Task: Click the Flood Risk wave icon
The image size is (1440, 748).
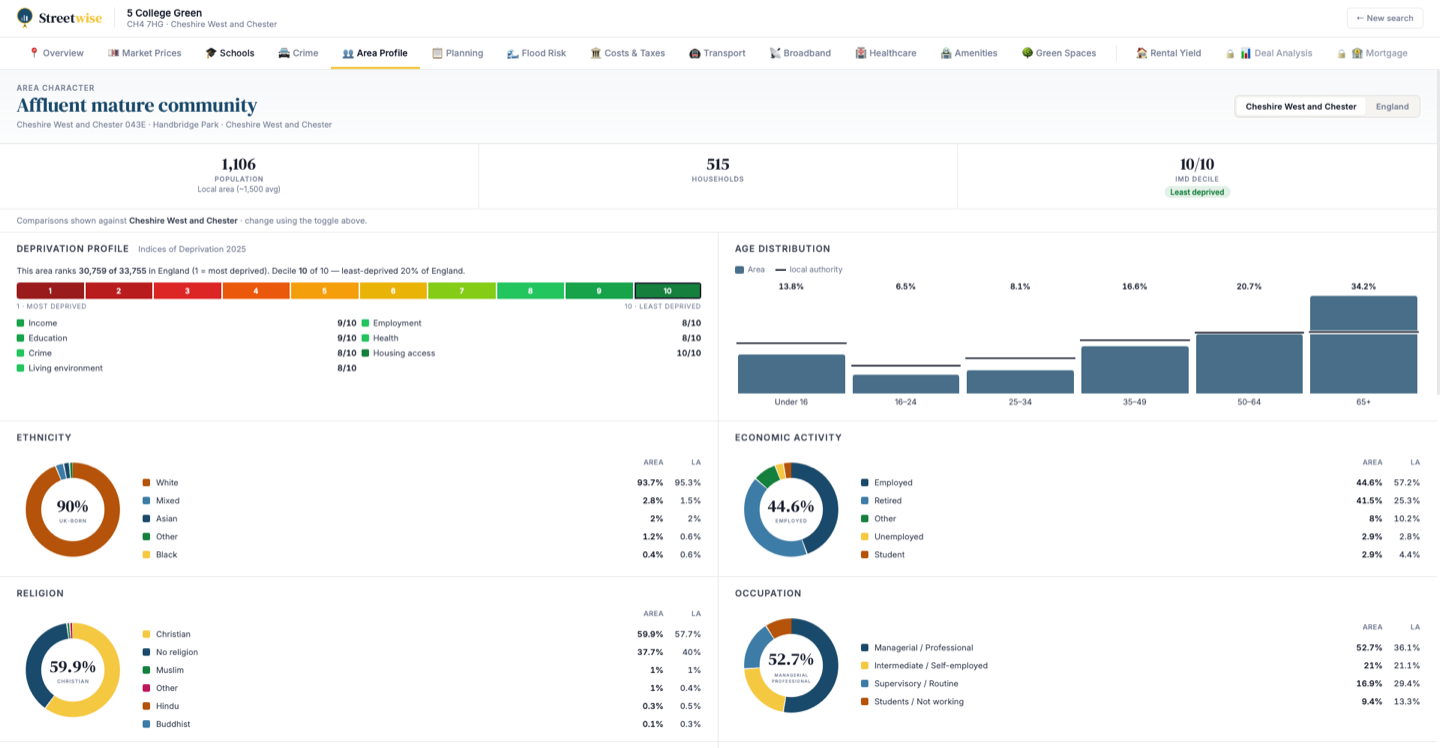Action: 512,53
